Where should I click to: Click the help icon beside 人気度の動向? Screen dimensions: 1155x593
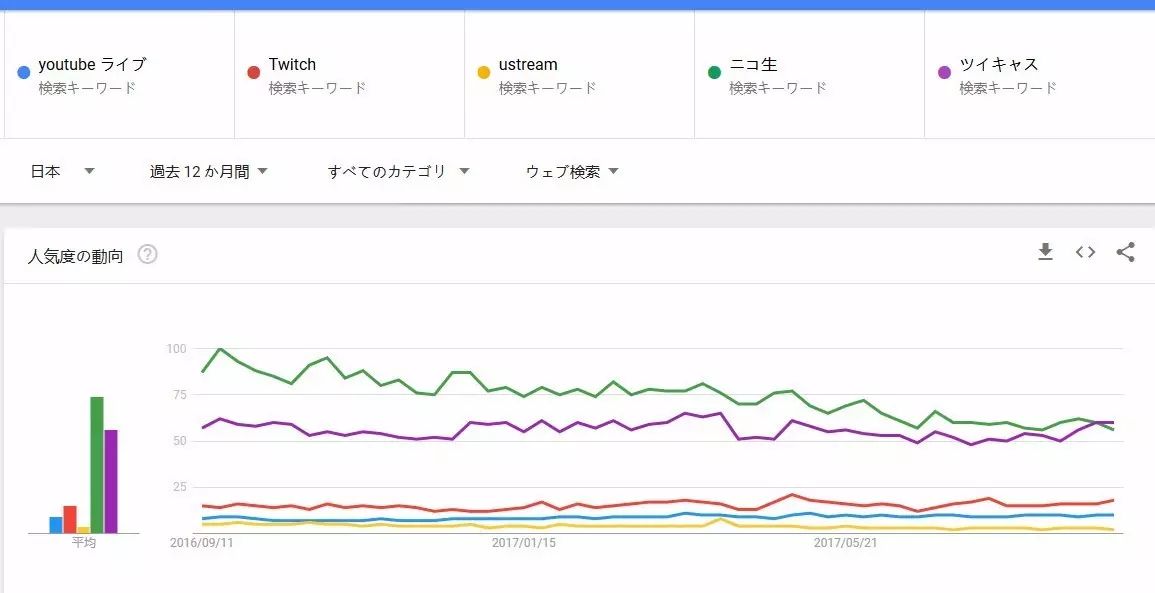click(147, 254)
